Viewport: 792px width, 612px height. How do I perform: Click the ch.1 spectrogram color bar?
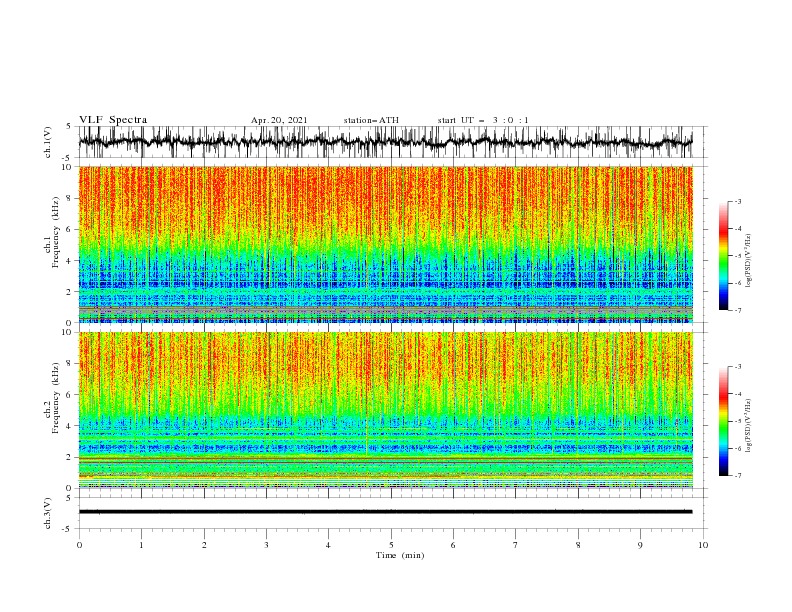pyautogui.click(x=723, y=256)
